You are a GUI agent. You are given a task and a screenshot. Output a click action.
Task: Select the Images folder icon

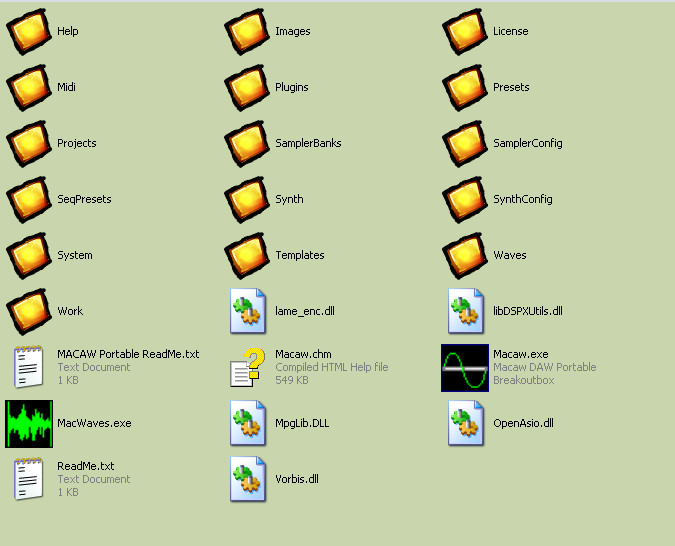[247, 31]
